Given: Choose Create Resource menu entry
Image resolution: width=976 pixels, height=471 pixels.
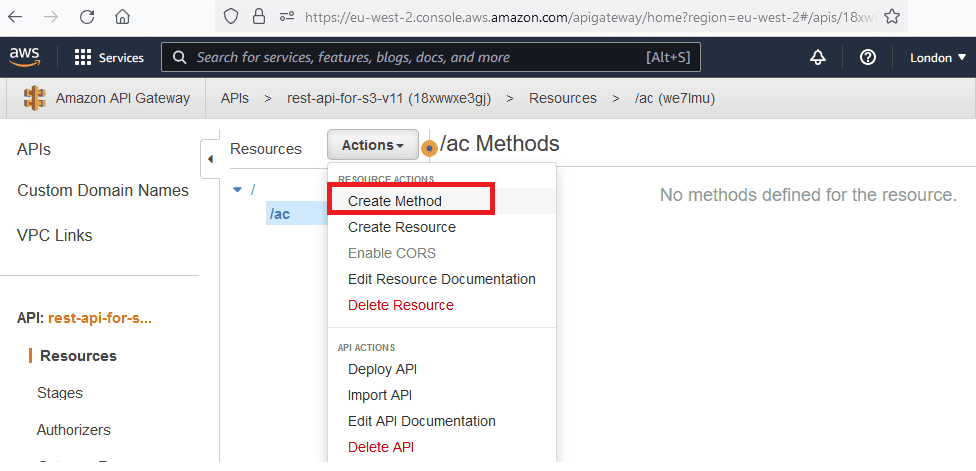Looking at the screenshot, I should [401, 227].
